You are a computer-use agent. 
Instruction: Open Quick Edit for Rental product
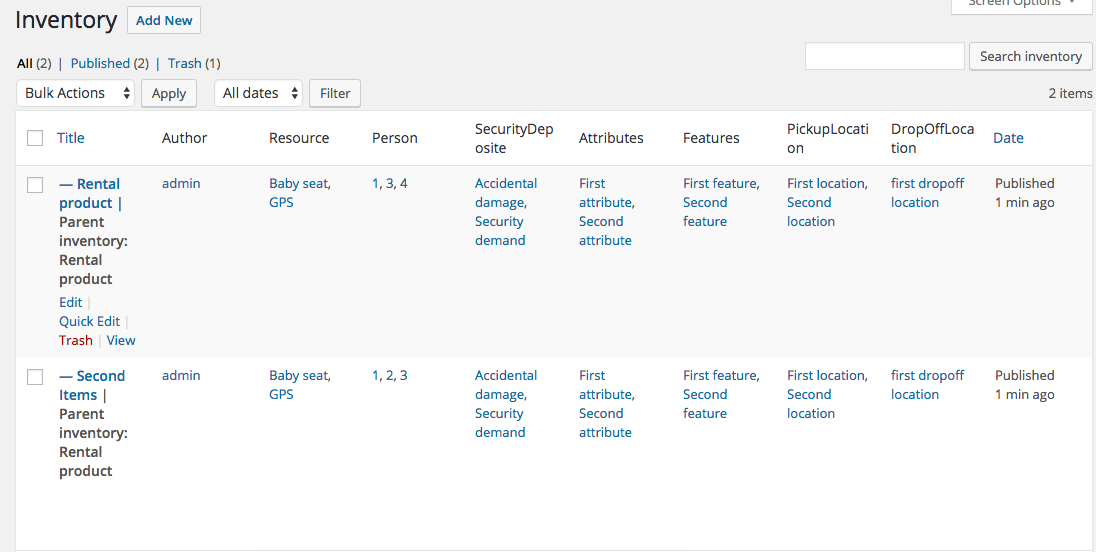89,321
